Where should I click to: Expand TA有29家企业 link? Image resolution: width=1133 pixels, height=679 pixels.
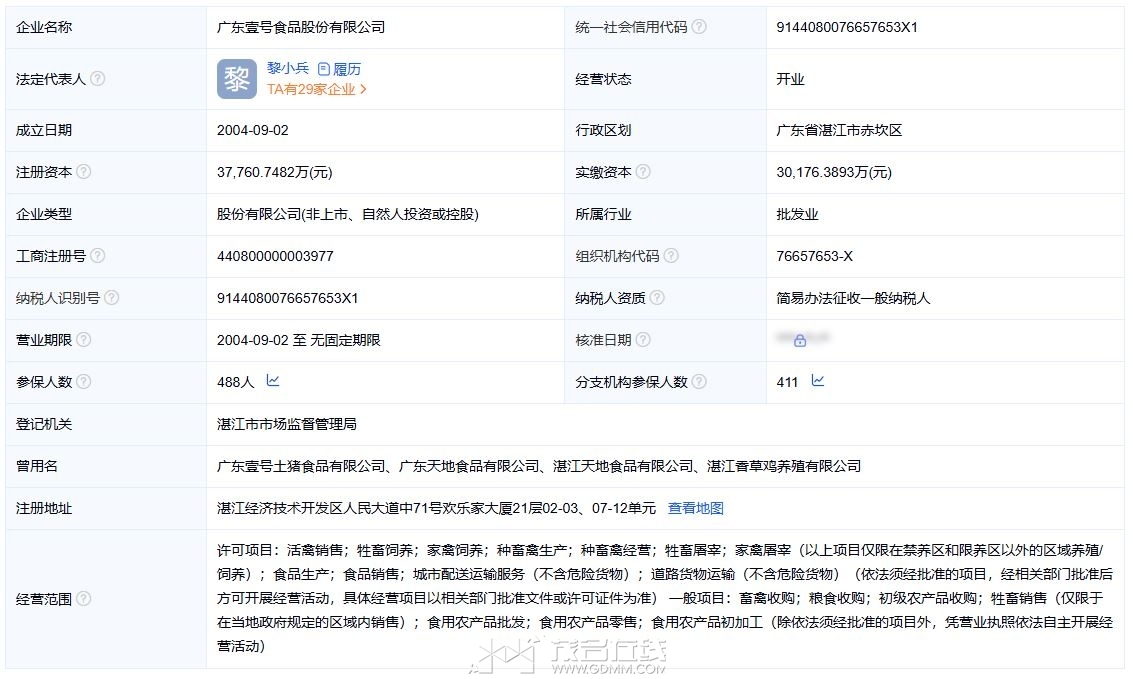[316, 90]
